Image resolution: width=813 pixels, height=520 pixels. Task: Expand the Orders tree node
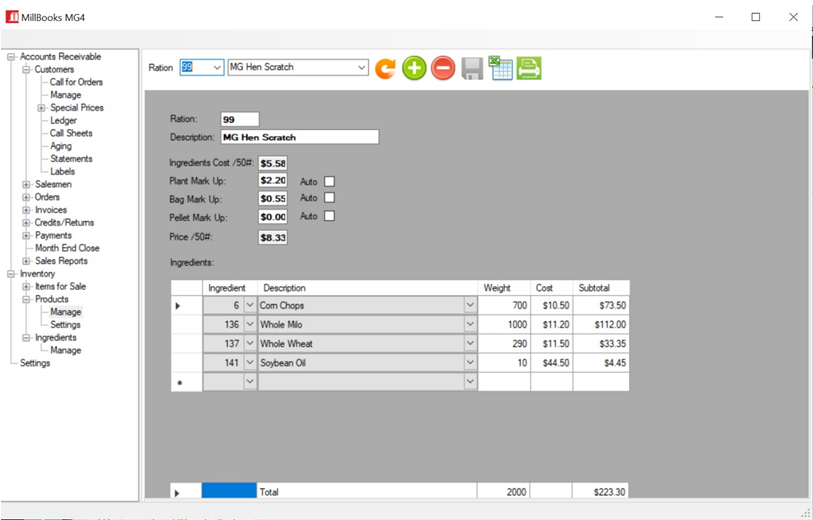point(26,197)
